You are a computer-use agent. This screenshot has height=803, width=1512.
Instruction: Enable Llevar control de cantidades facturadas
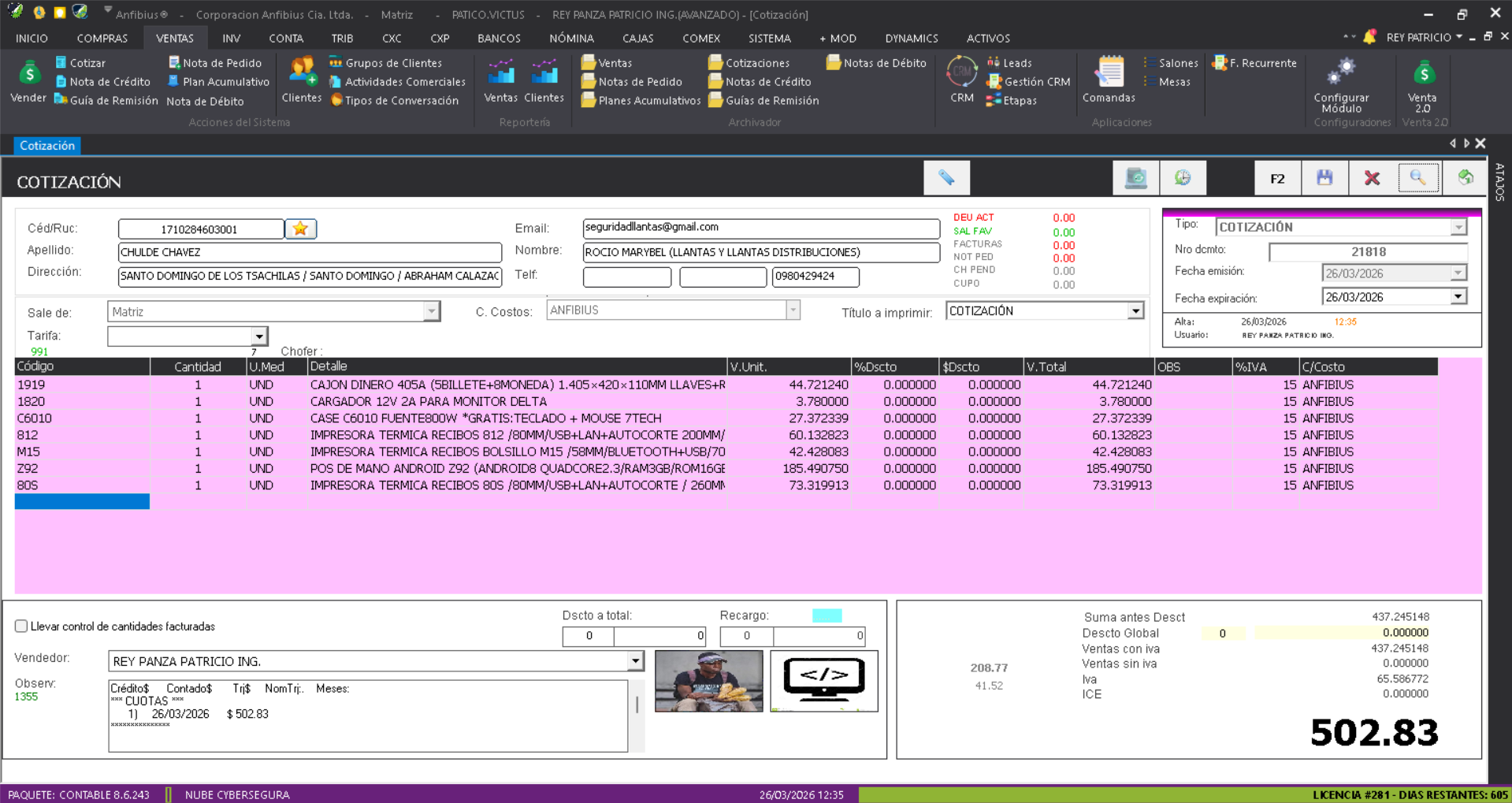coord(21,626)
